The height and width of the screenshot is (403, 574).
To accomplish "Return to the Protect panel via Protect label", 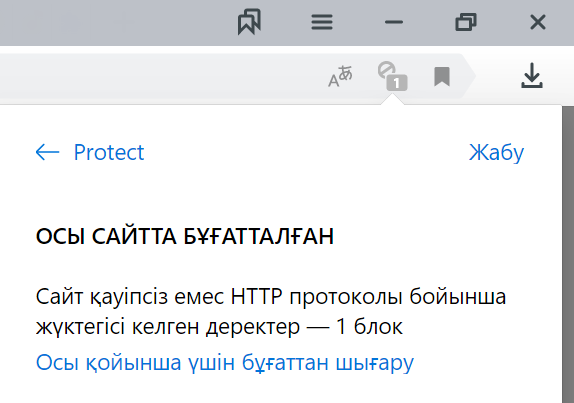I will [x=109, y=152].
